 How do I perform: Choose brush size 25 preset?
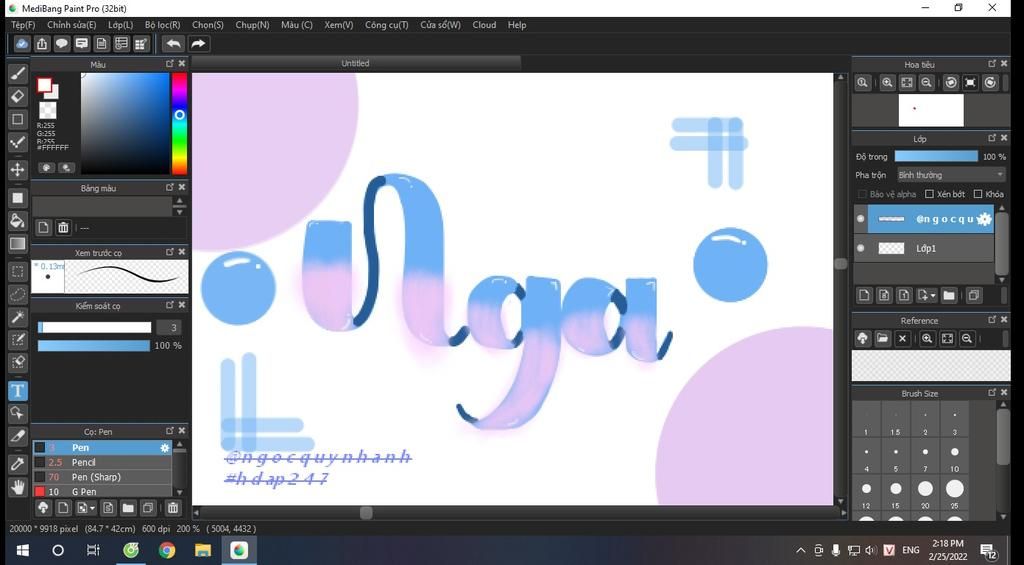(955, 494)
